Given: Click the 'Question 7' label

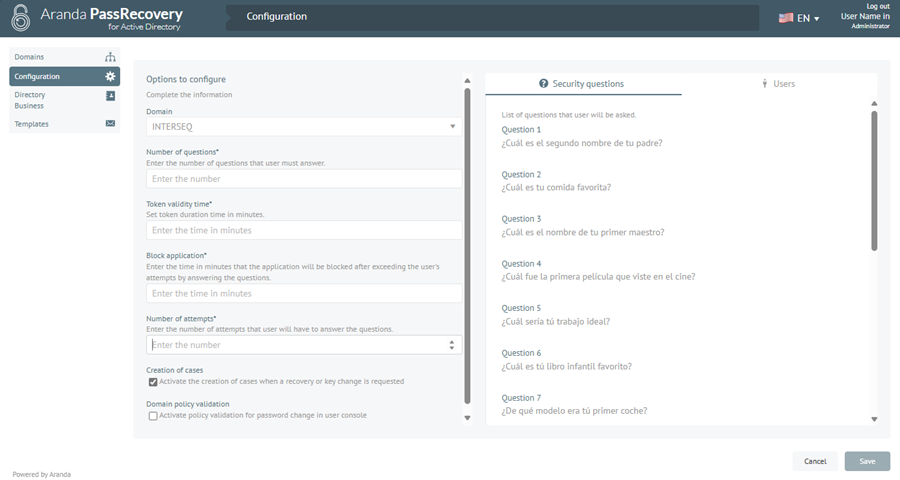Looking at the screenshot, I should click(x=521, y=398).
